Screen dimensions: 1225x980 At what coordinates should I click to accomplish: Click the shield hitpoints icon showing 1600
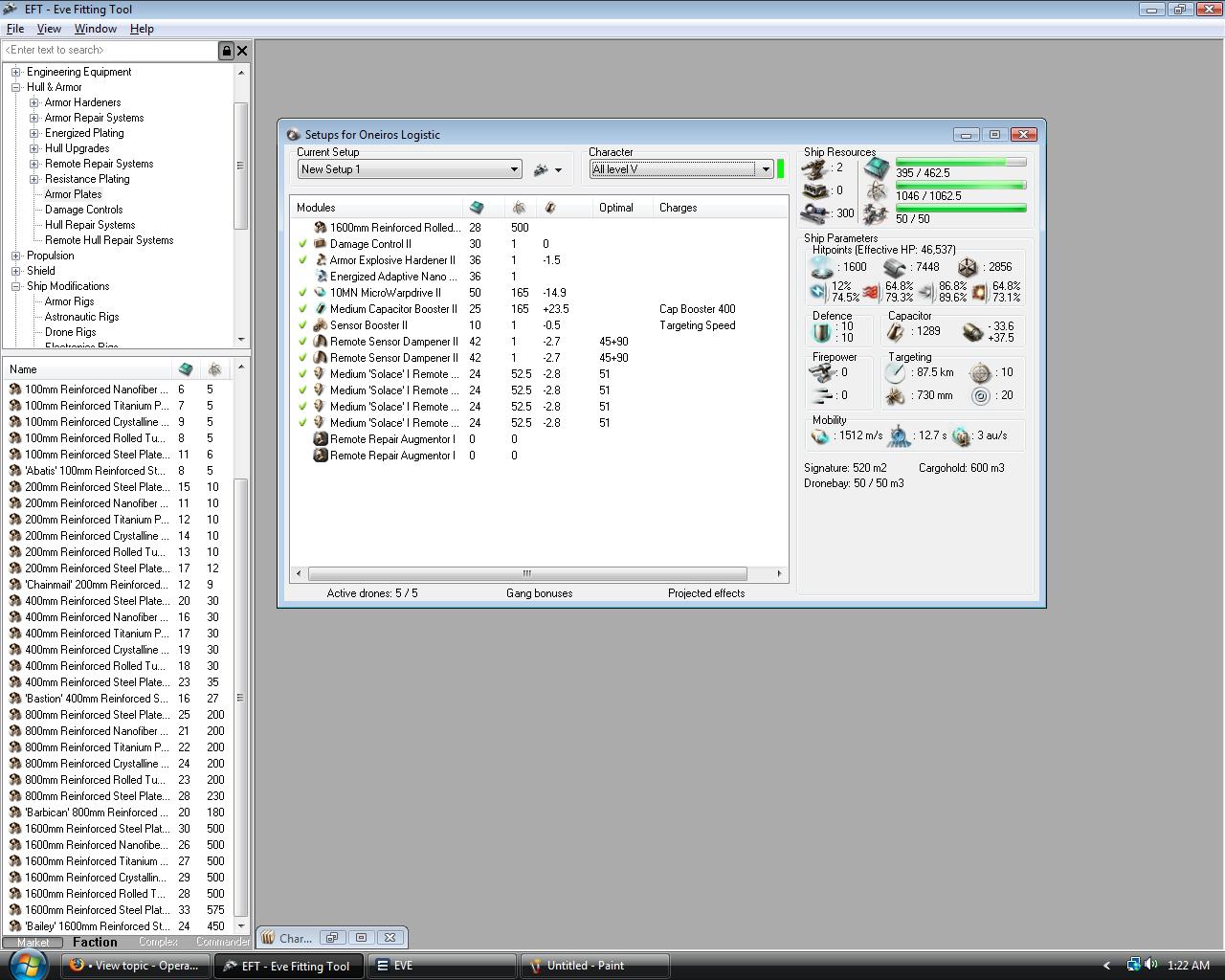(x=820, y=268)
